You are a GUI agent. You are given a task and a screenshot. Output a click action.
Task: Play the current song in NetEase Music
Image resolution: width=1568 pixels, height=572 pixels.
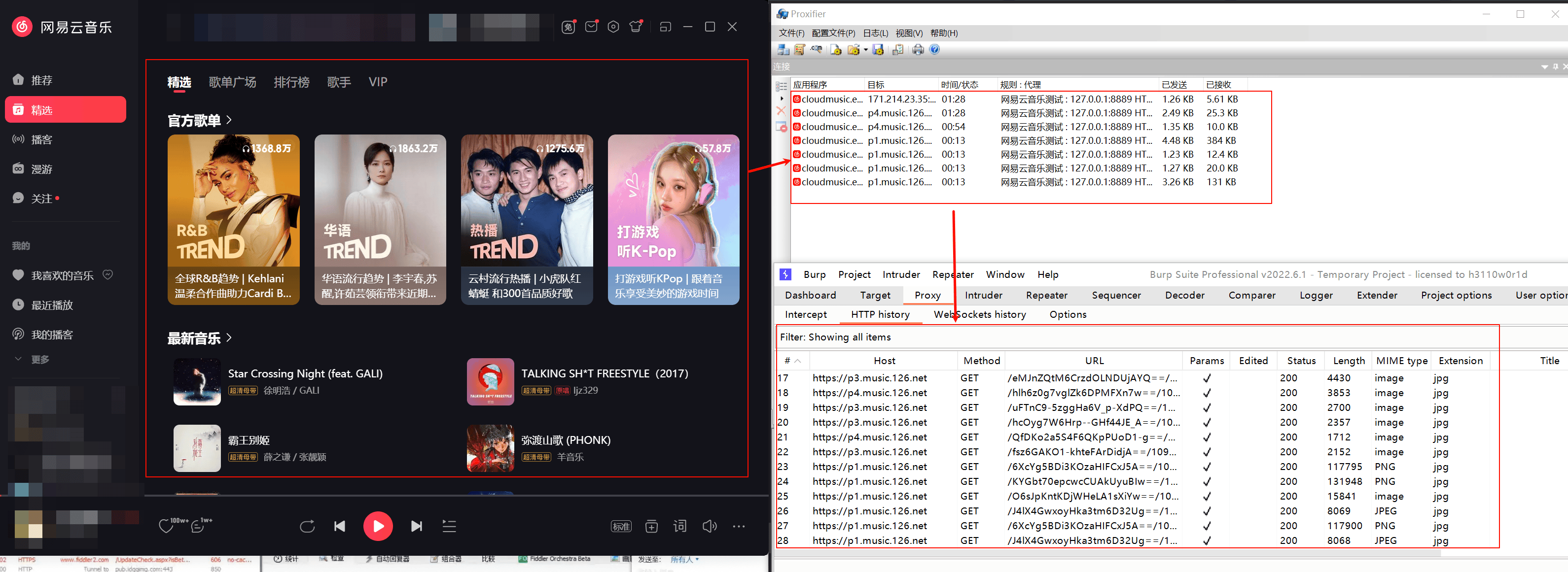(378, 526)
